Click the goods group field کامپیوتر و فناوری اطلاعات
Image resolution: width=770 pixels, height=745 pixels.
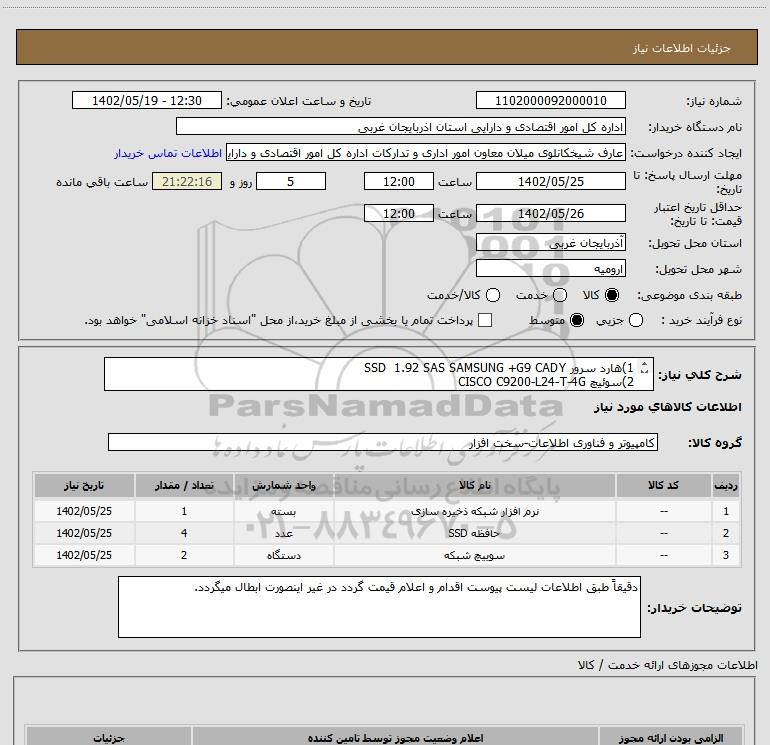click(383, 442)
